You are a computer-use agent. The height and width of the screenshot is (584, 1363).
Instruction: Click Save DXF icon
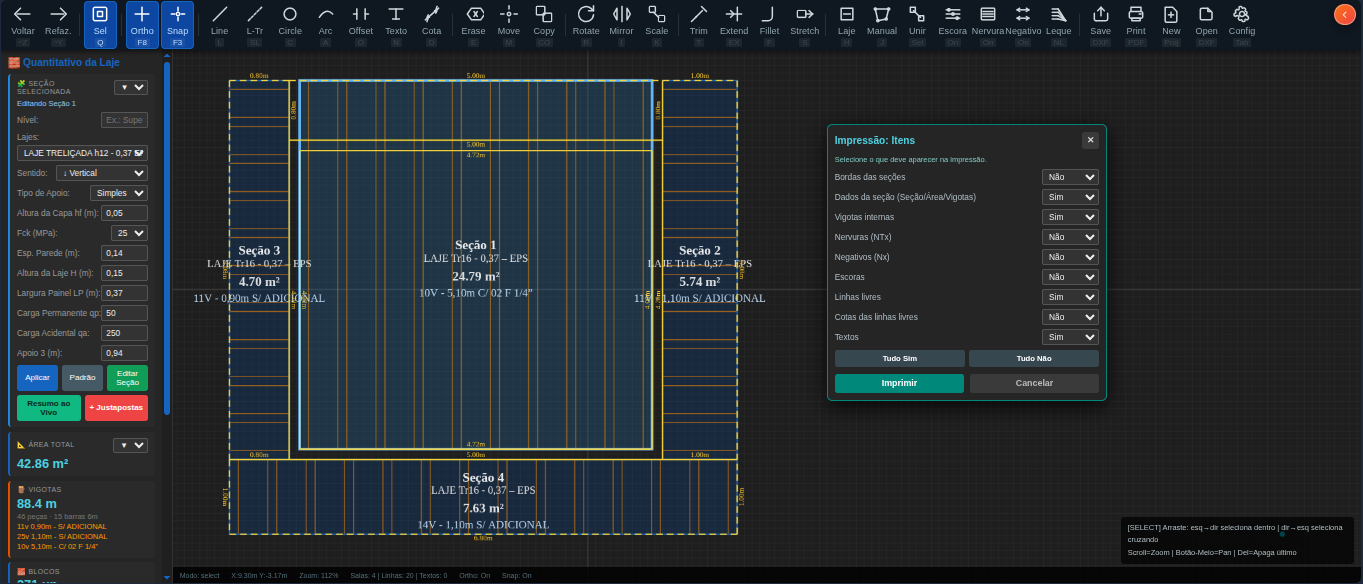pos(1100,25)
